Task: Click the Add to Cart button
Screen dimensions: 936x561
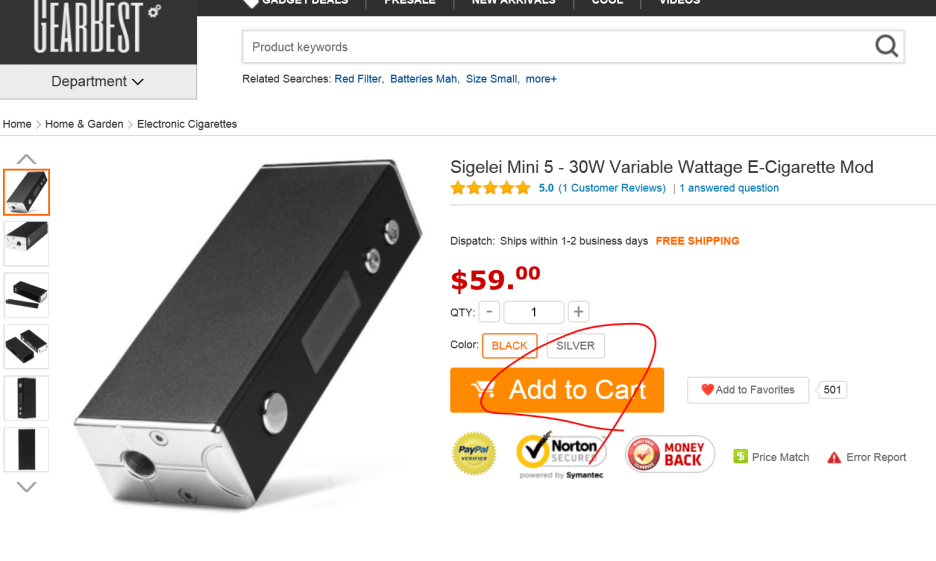Action: pyautogui.click(x=557, y=390)
